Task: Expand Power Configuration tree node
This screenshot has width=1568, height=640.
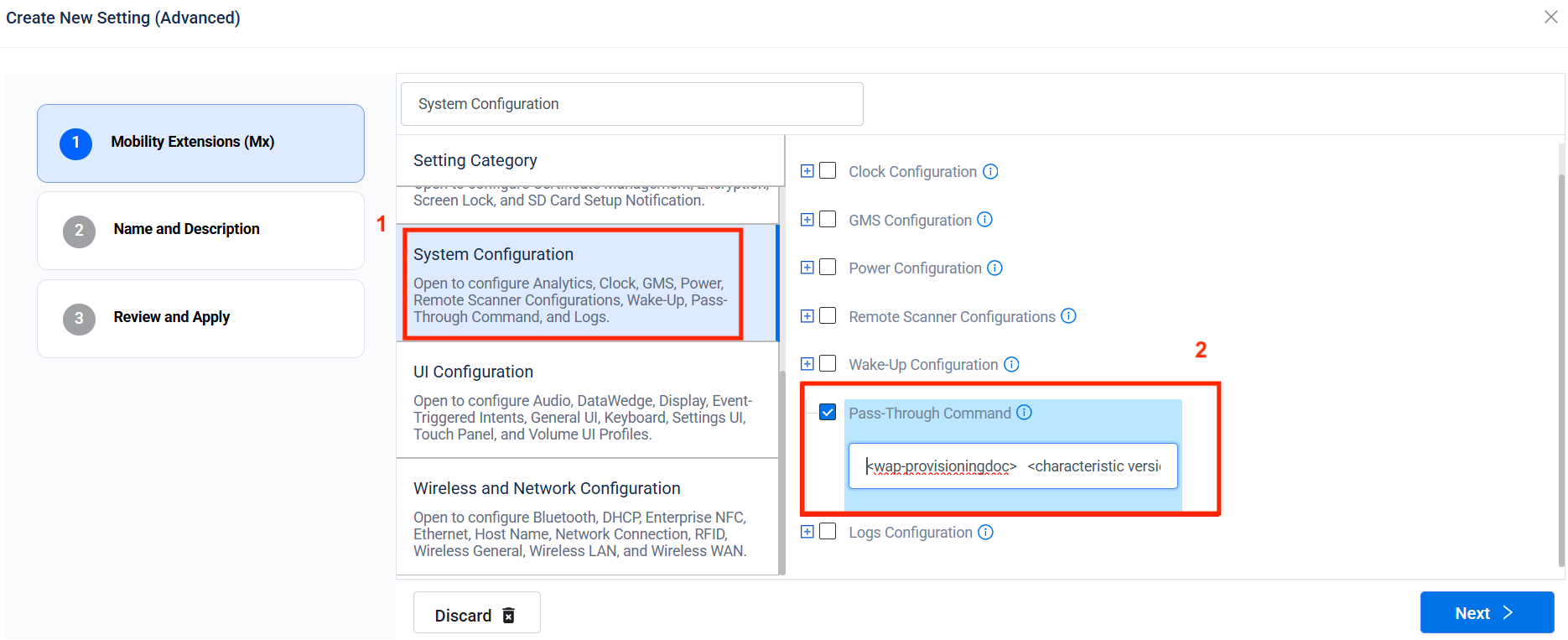Action: pos(807,268)
